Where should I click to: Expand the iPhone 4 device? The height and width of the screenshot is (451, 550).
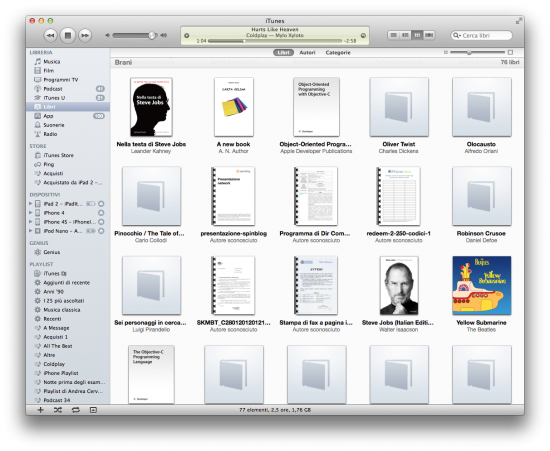[31, 213]
